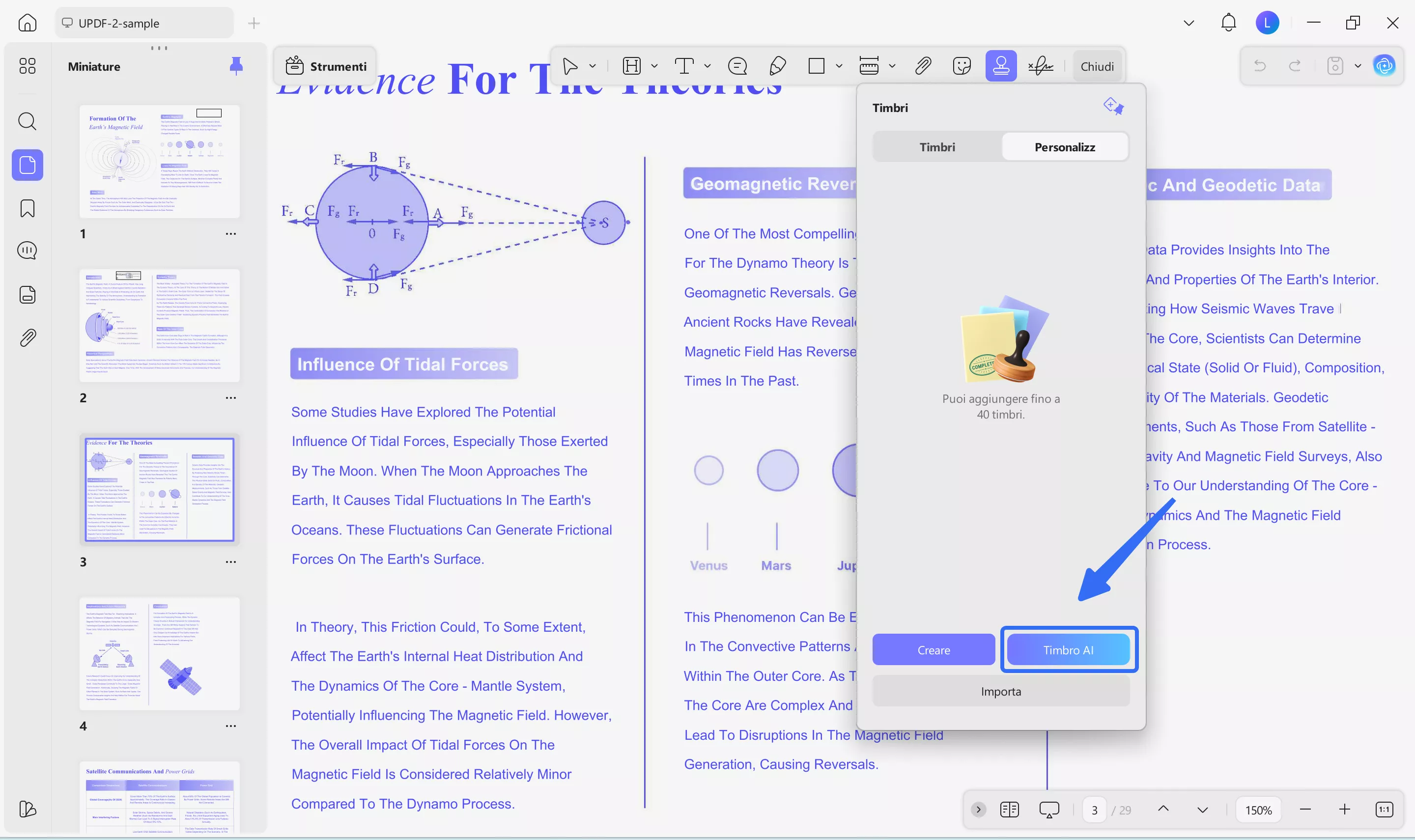The height and width of the screenshot is (840, 1415).
Task: Open the Save options dropdown arrow
Action: (1358, 66)
